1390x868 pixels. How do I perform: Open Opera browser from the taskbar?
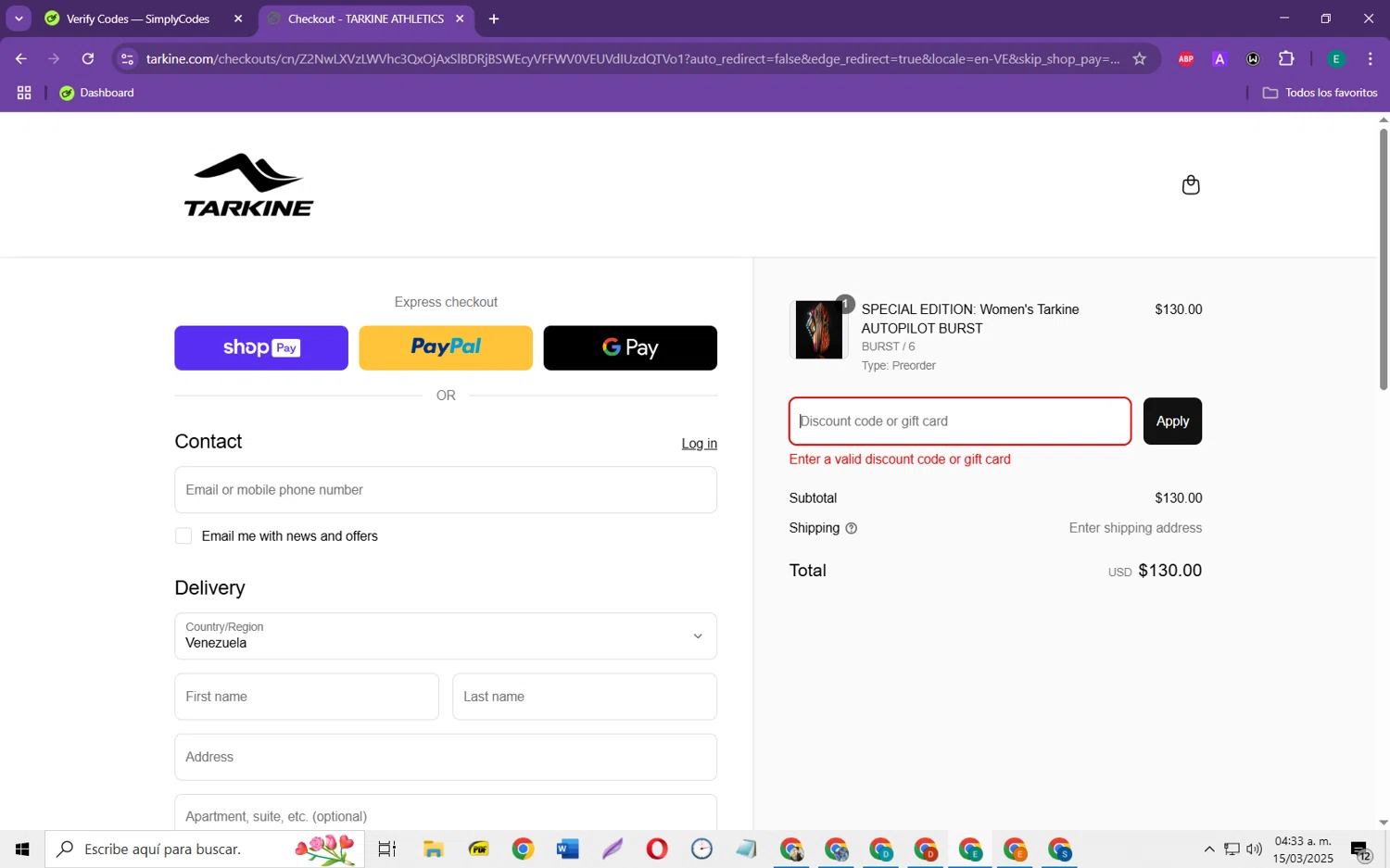657,849
